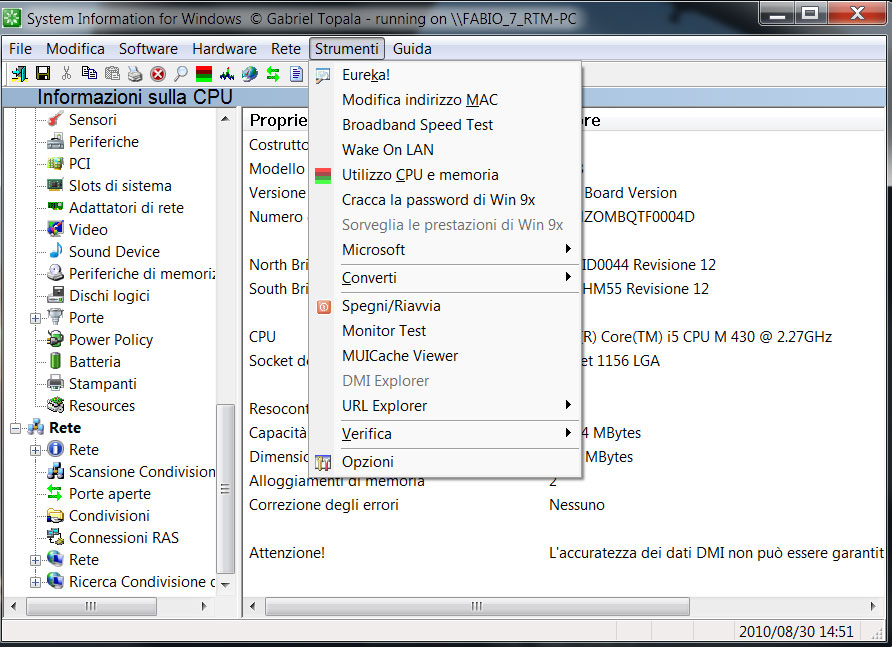Image resolution: width=892 pixels, height=647 pixels.
Task: Click the Print toolbar icon
Action: [x=135, y=73]
